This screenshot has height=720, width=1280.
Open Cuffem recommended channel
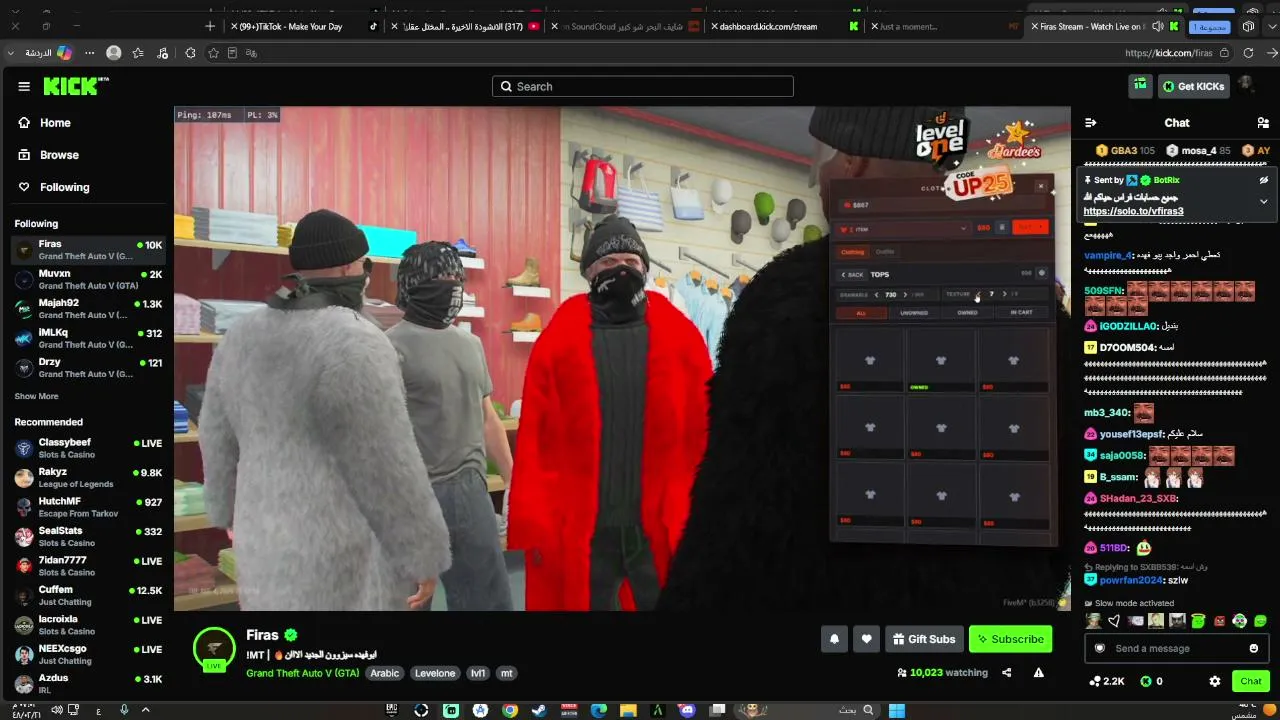(88, 595)
